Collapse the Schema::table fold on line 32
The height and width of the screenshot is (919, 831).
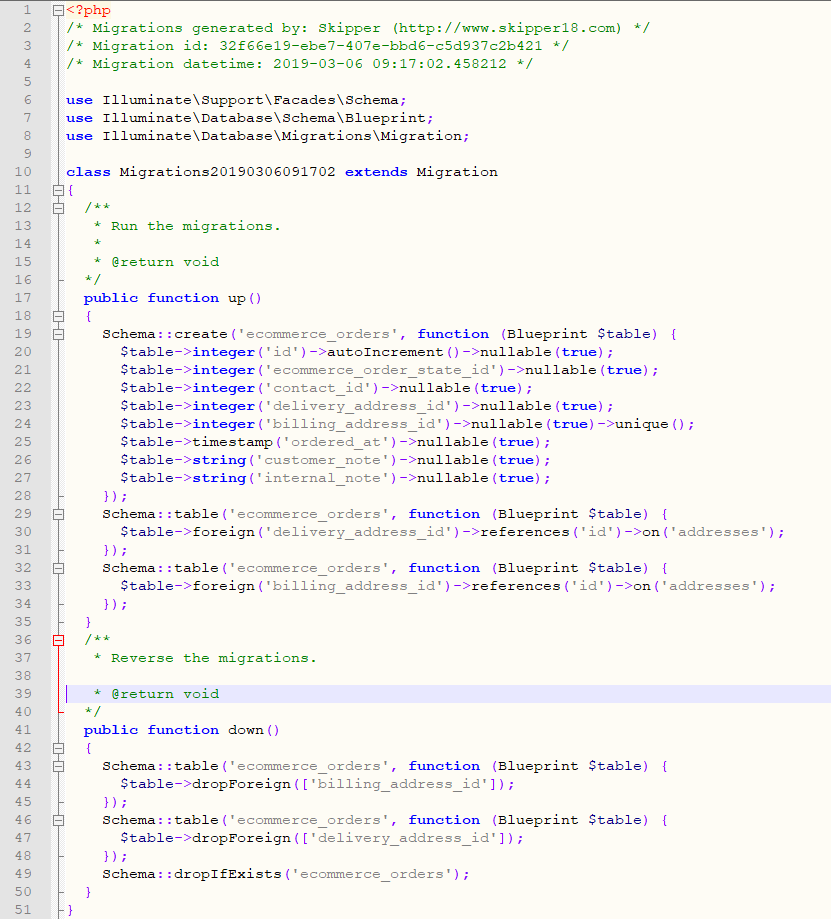pyautogui.click(x=58, y=568)
